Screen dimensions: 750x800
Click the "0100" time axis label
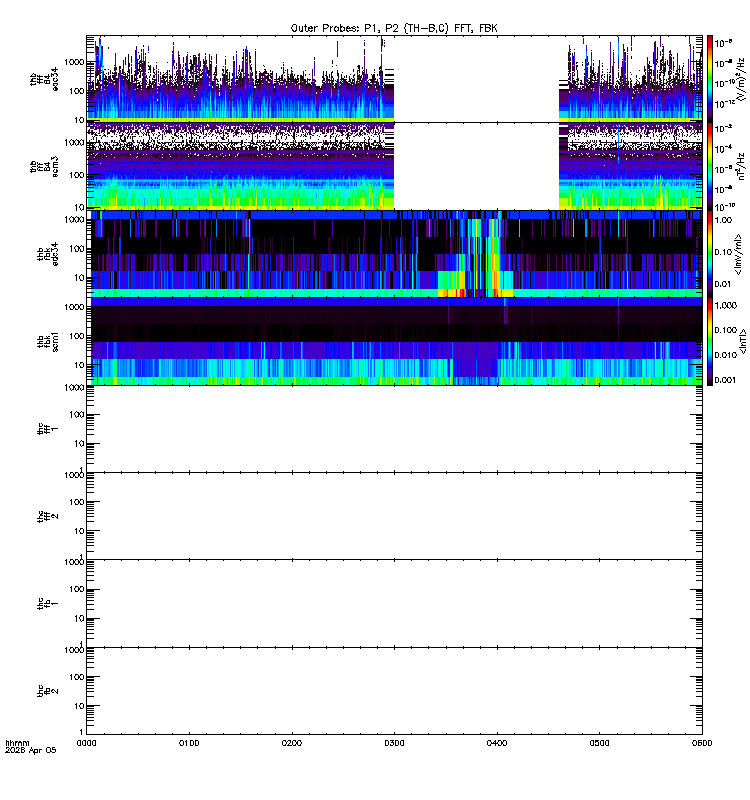pos(189,743)
